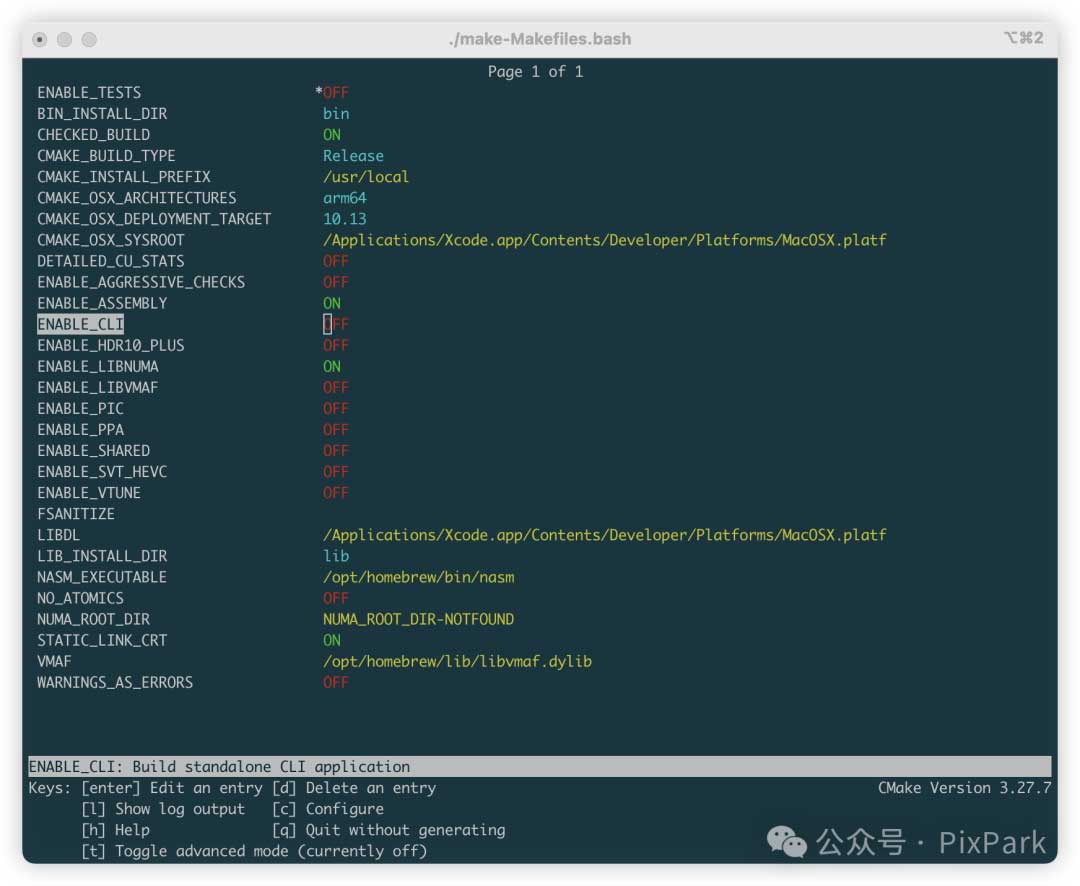Image resolution: width=1080 pixels, height=886 pixels.
Task: Click the [c] Configure key hint
Action: [328, 809]
